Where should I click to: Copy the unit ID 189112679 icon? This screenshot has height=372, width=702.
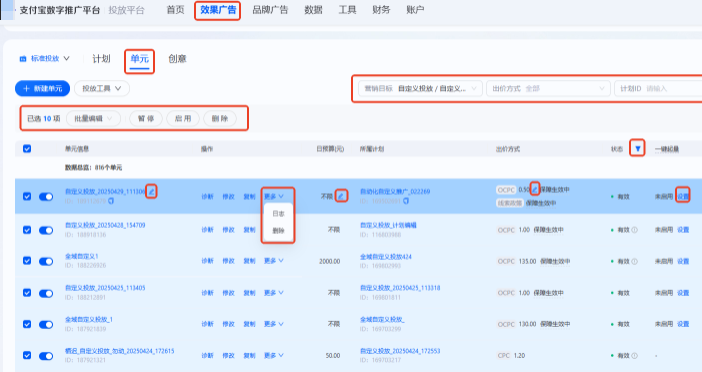(x=111, y=201)
